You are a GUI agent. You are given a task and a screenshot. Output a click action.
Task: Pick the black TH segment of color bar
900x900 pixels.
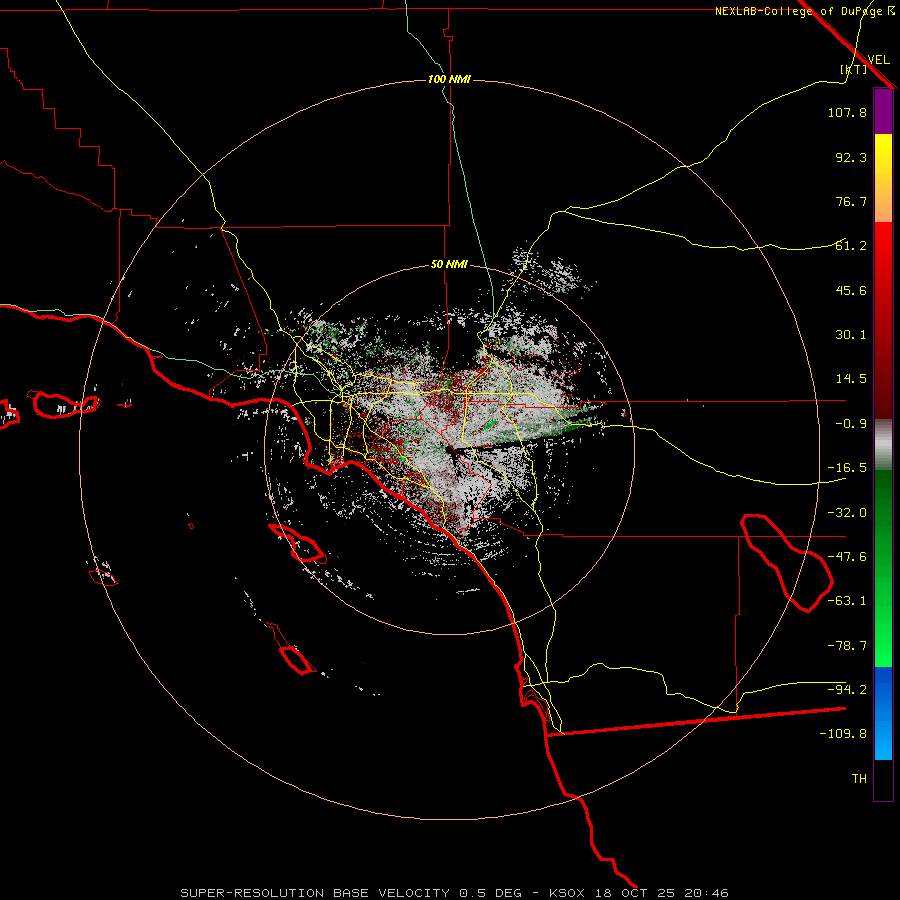[x=883, y=780]
